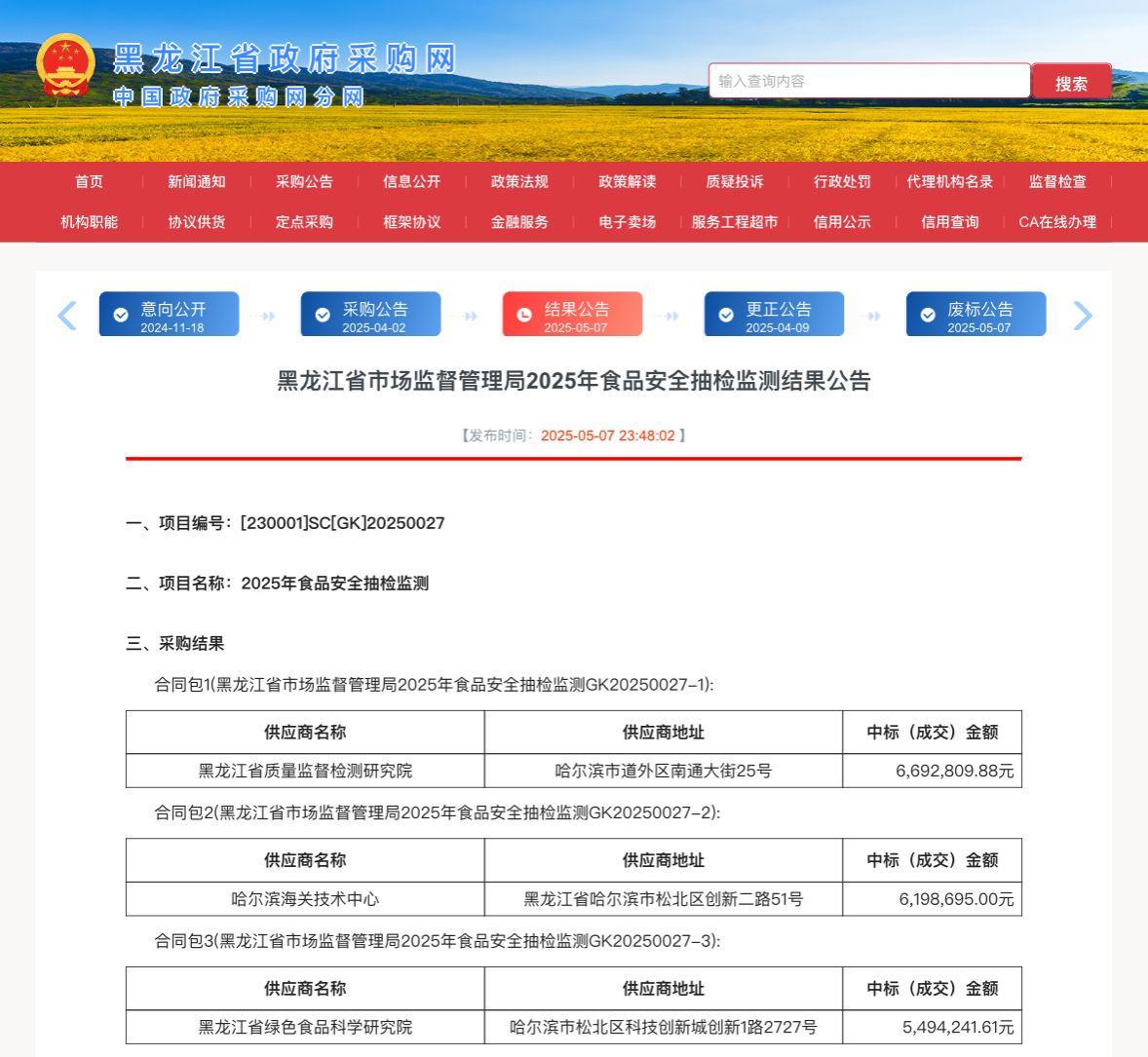The image size is (1148, 1057).
Task: Click the 黑龙江省政府采购网 site title
Action: 285,58
